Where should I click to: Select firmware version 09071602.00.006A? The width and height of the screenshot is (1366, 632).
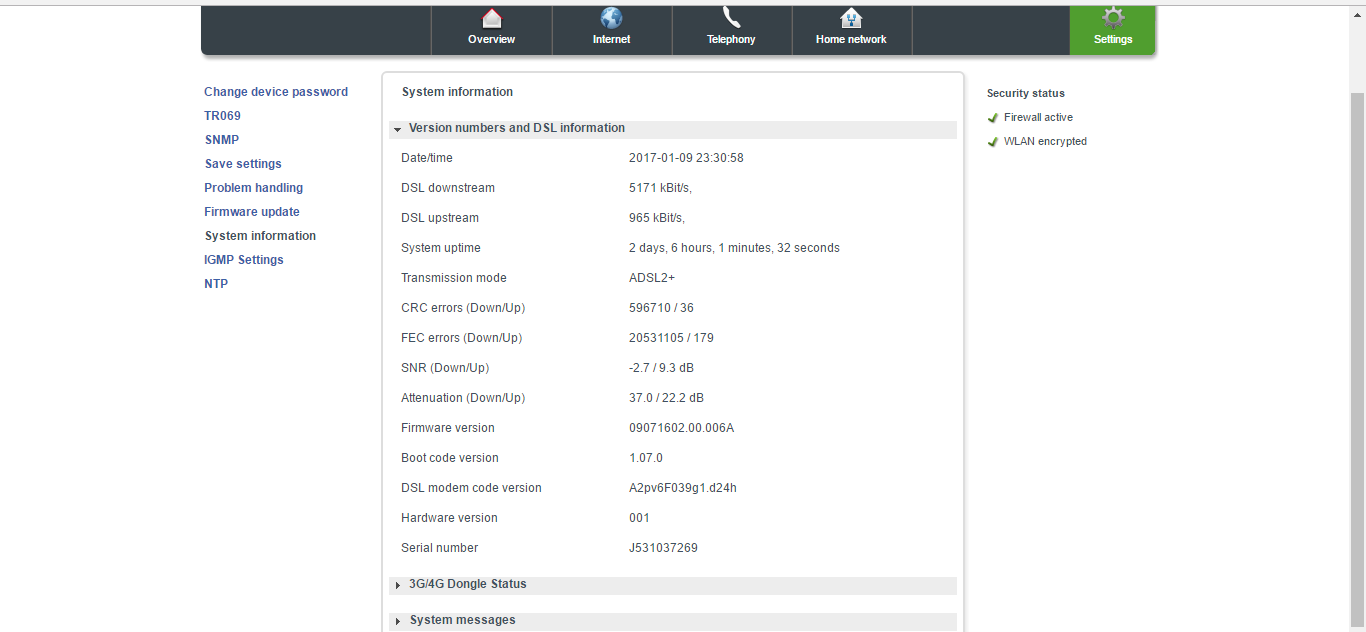pos(681,428)
